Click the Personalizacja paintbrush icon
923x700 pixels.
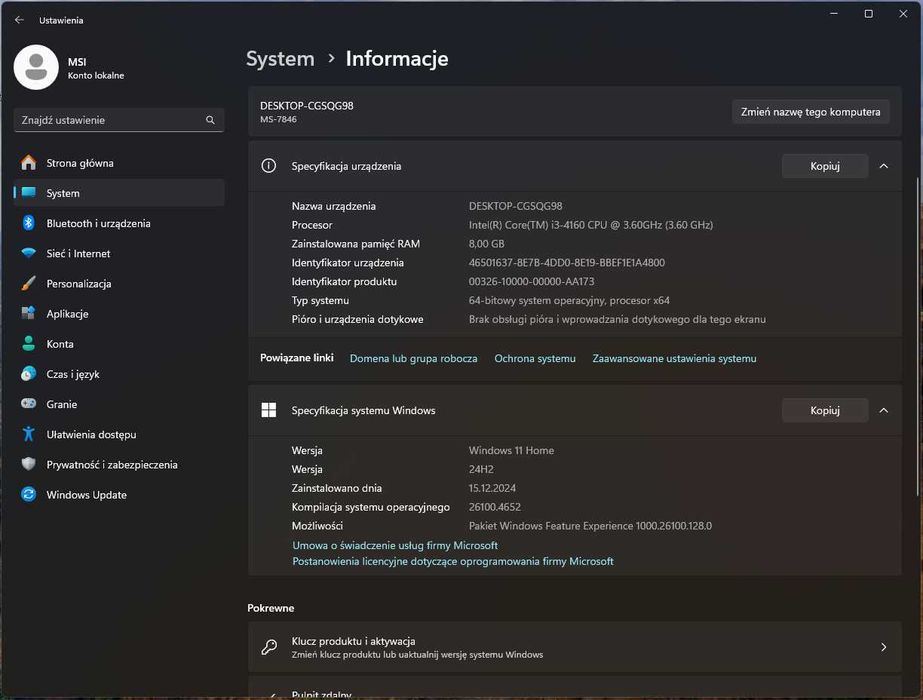[x=28, y=283]
